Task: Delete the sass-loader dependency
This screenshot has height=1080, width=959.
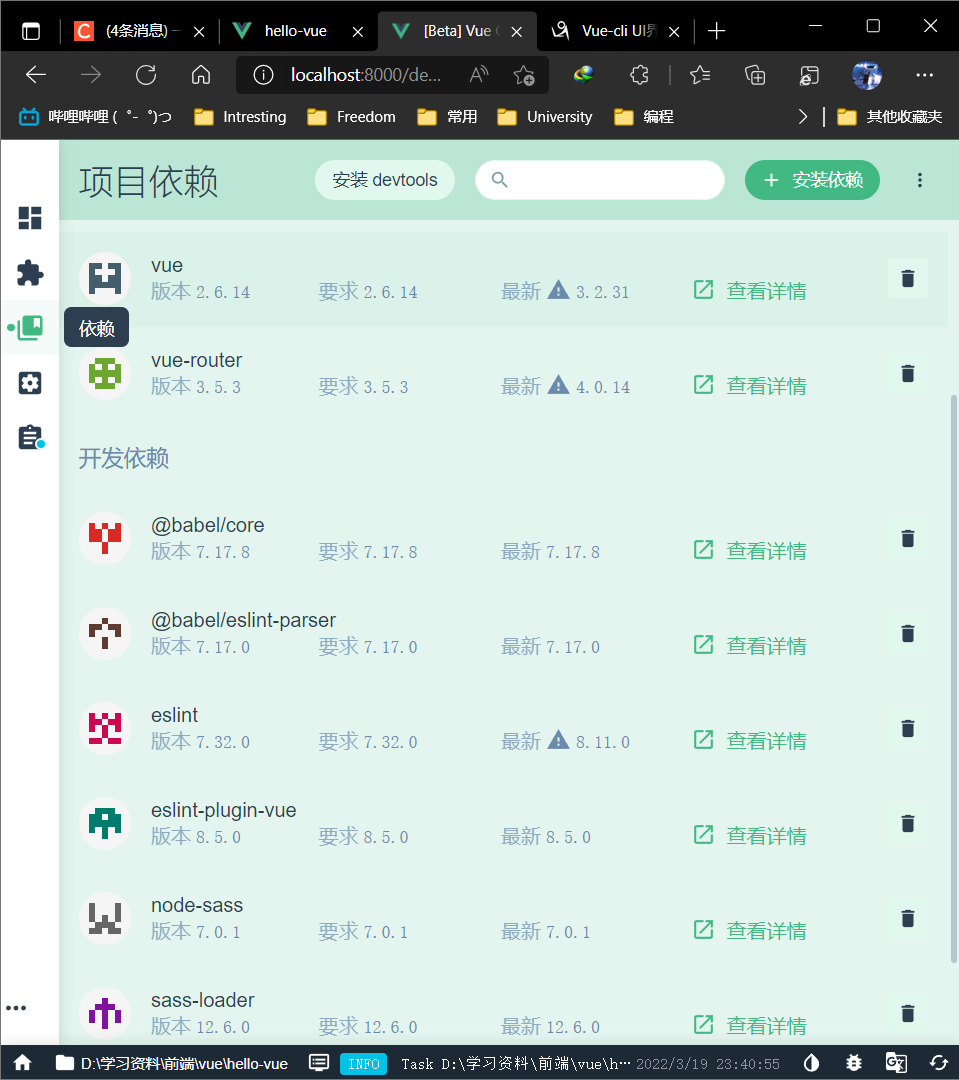Action: pyautogui.click(x=907, y=1014)
